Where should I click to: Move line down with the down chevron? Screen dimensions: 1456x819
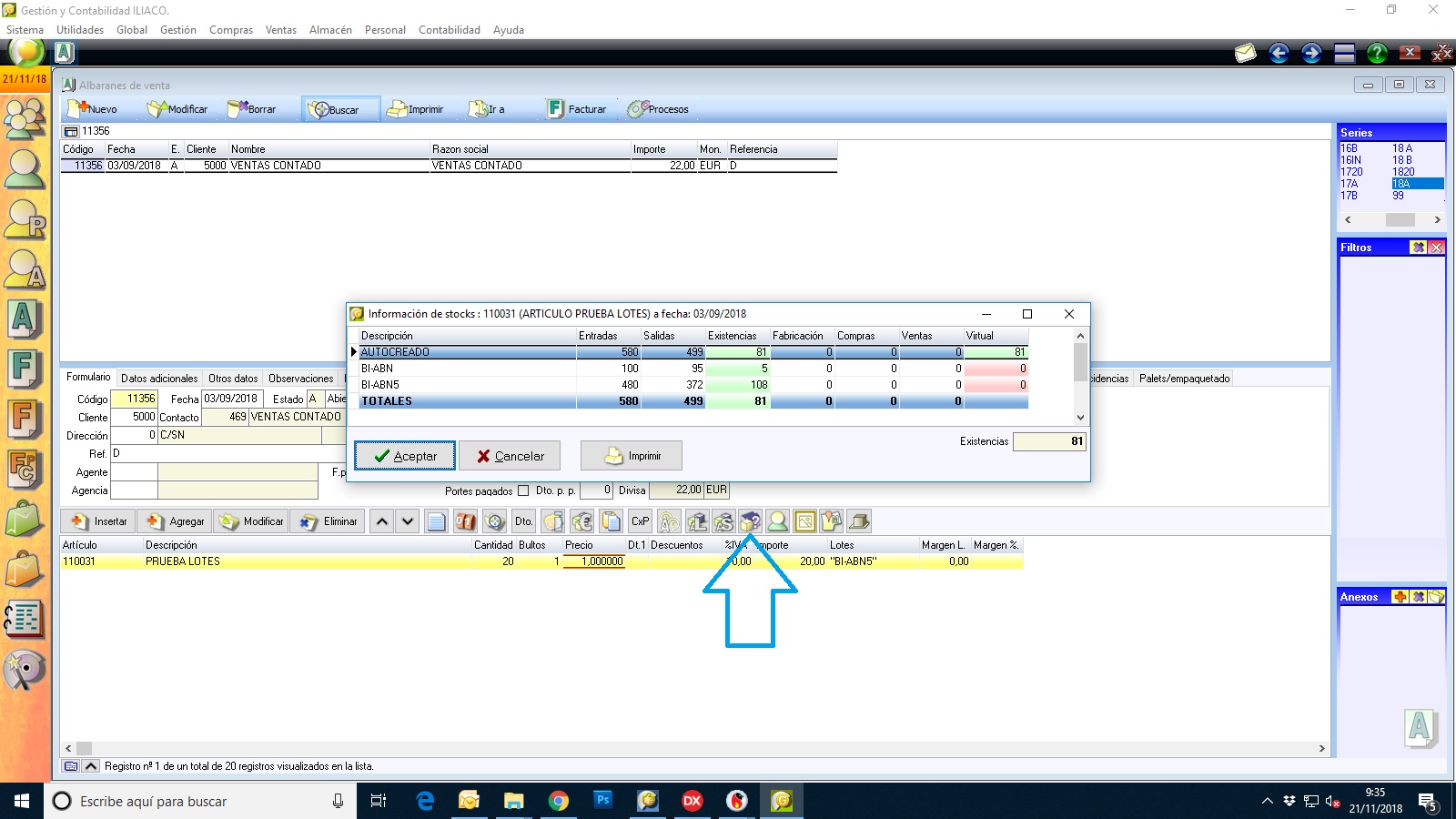tap(408, 521)
